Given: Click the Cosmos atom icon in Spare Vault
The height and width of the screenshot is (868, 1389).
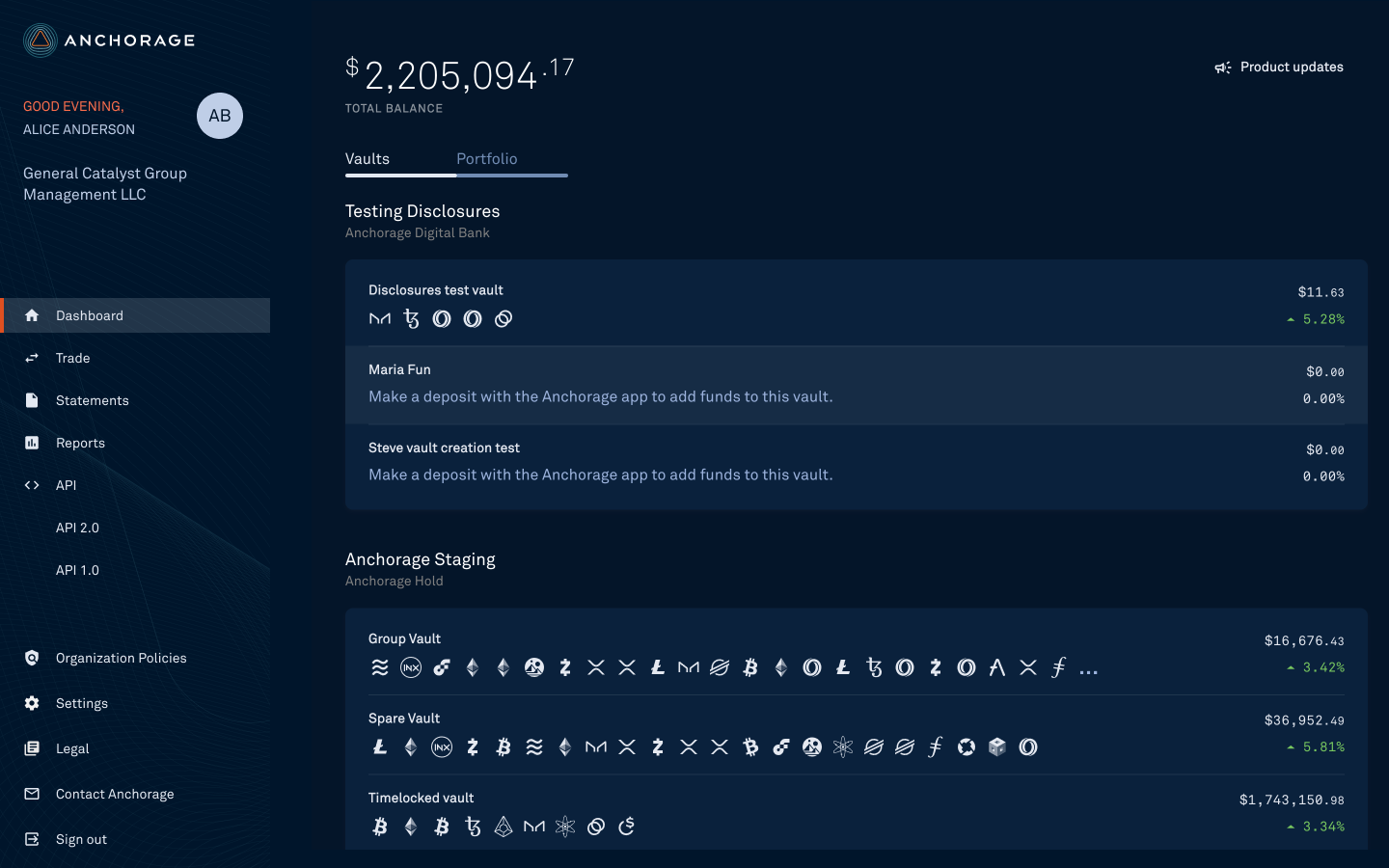Looking at the screenshot, I should pyautogui.click(x=843, y=746).
